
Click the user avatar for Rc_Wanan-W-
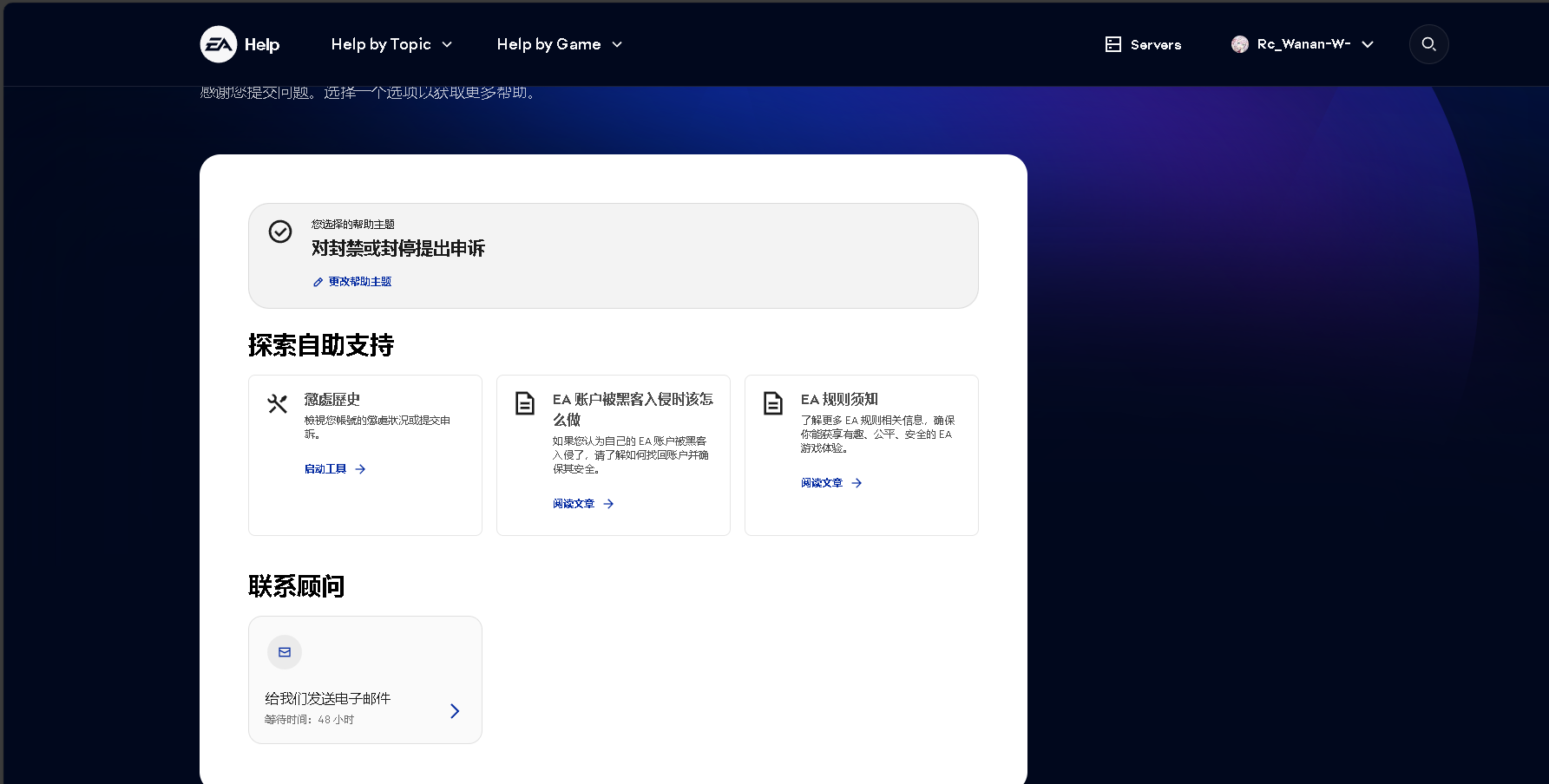click(x=1240, y=44)
